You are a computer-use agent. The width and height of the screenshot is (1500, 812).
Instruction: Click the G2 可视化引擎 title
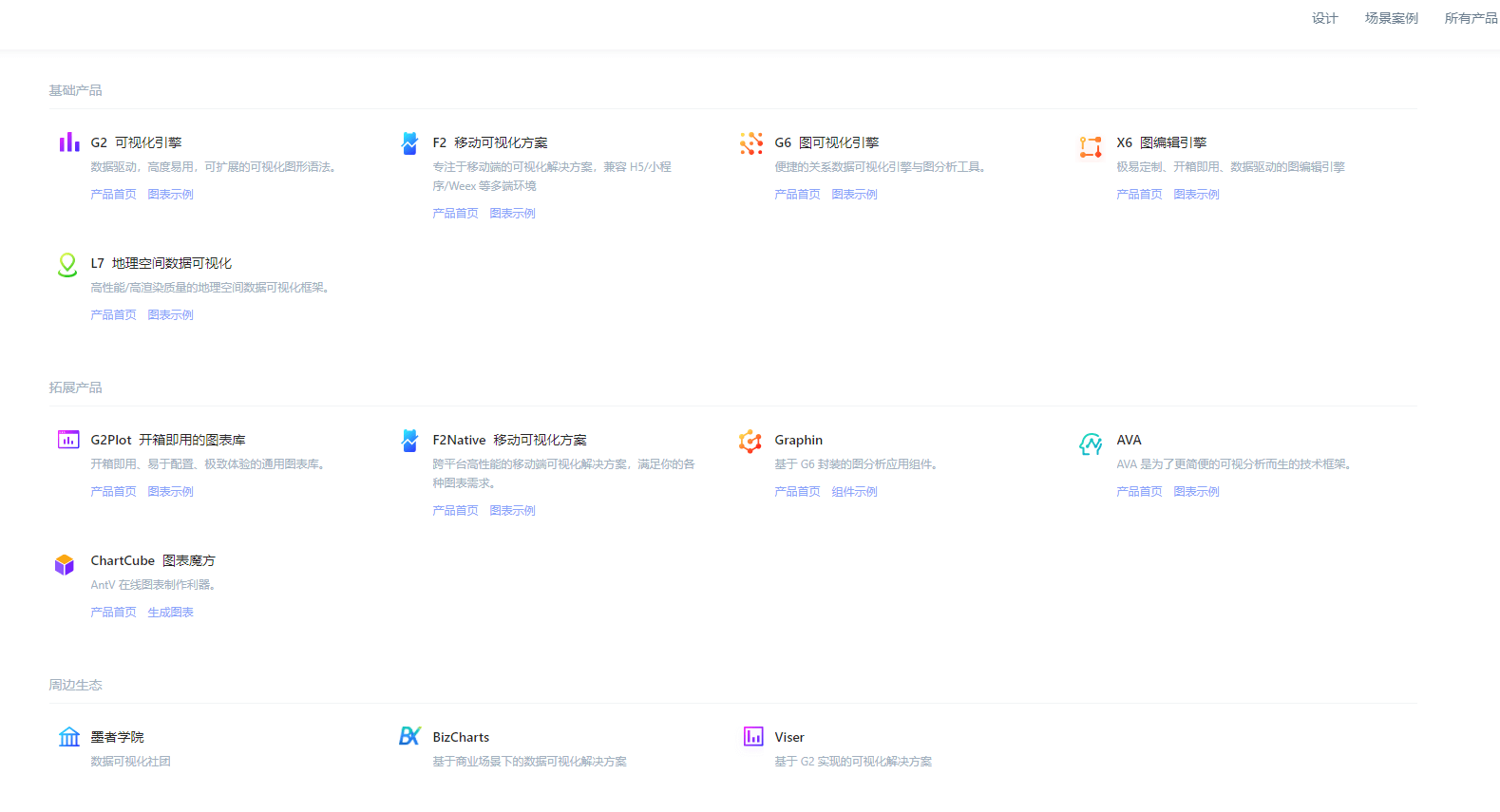click(x=136, y=142)
